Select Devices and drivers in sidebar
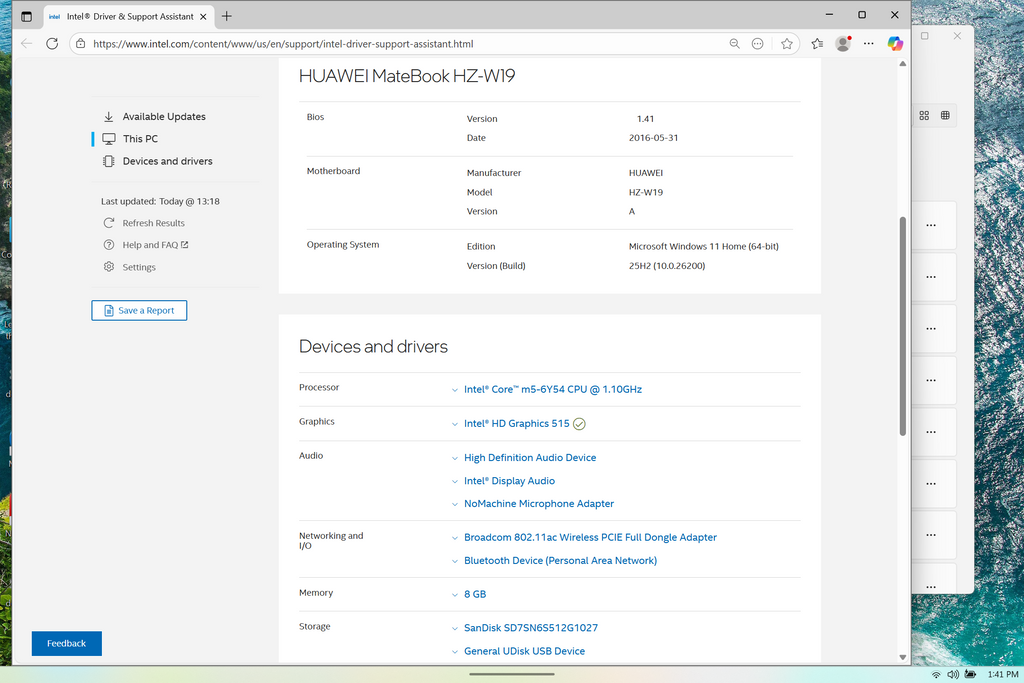The width and height of the screenshot is (1024, 683). [167, 161]
